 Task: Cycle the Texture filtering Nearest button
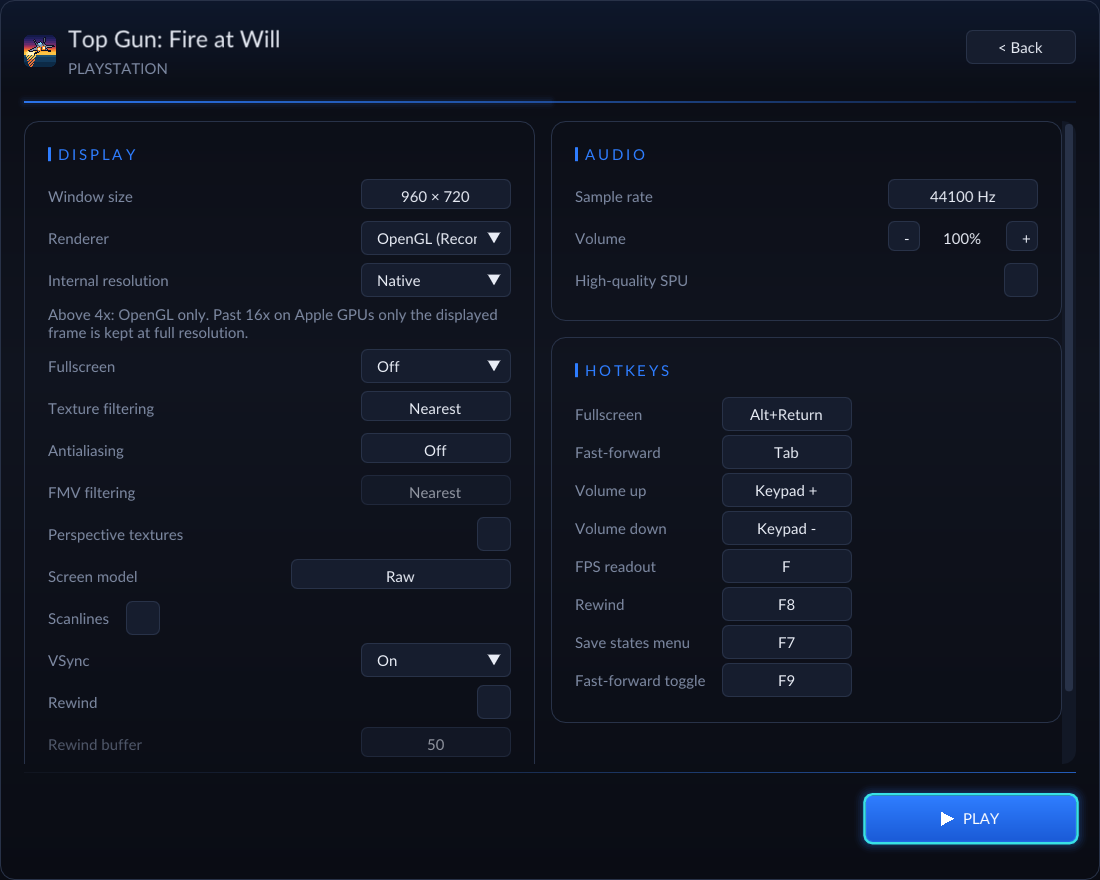tap(436, 406)
